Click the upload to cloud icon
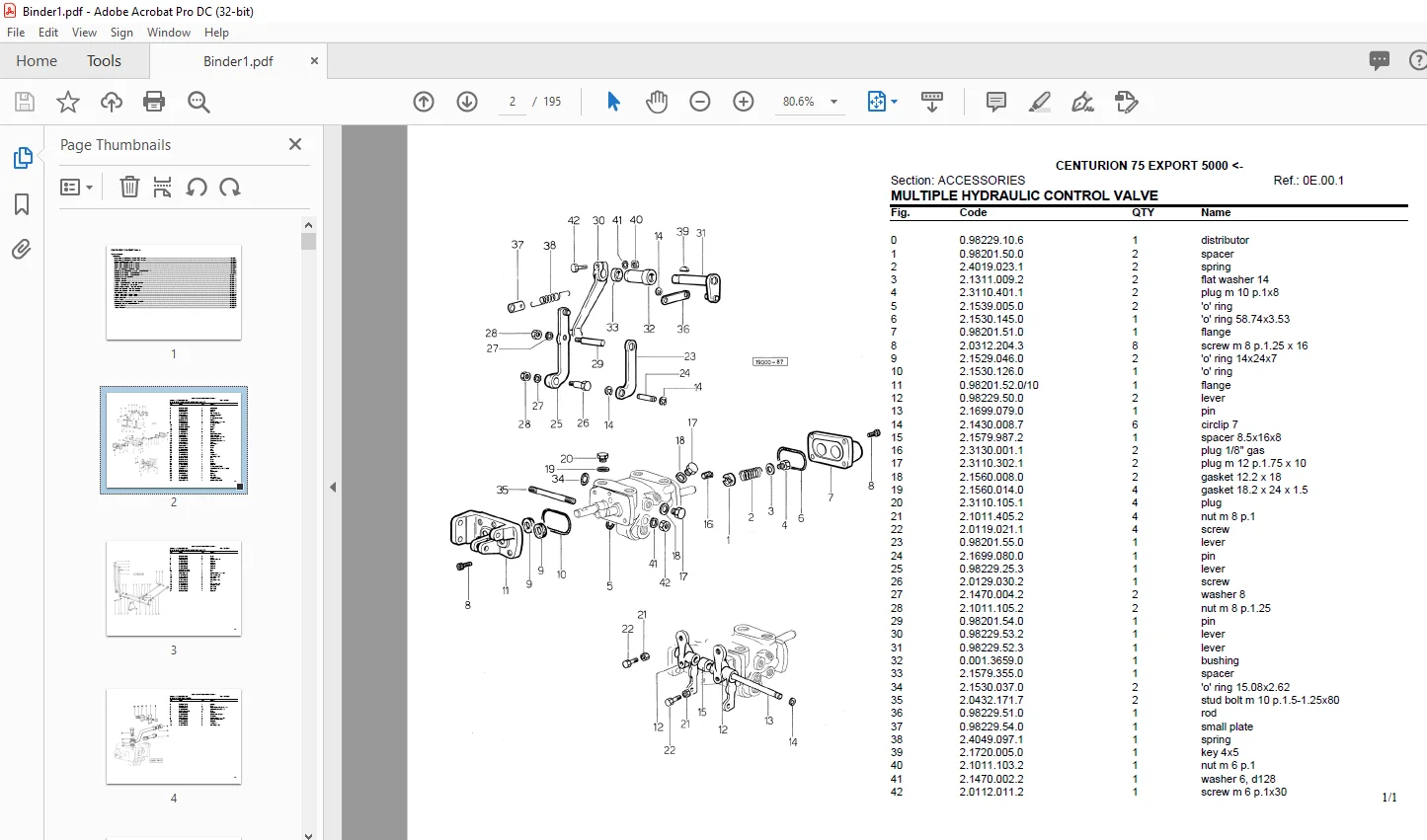 pyautogui.click(x=112, y=102)
